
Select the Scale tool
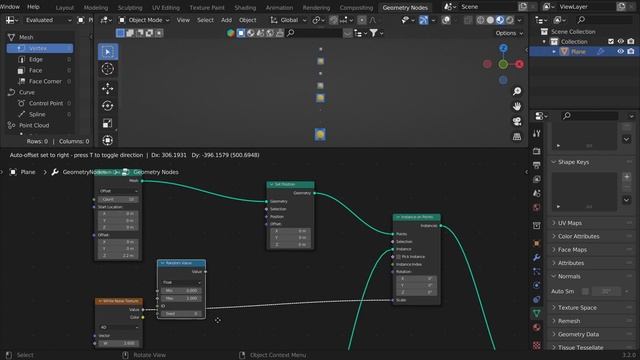[108, 123]
